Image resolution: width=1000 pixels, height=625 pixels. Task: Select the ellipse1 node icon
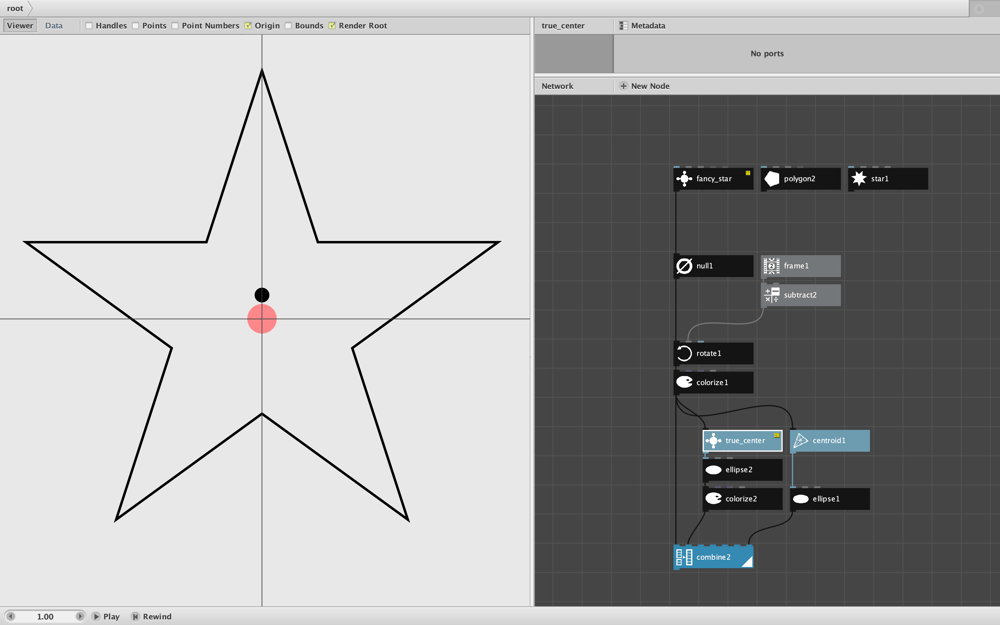(800, 499)
